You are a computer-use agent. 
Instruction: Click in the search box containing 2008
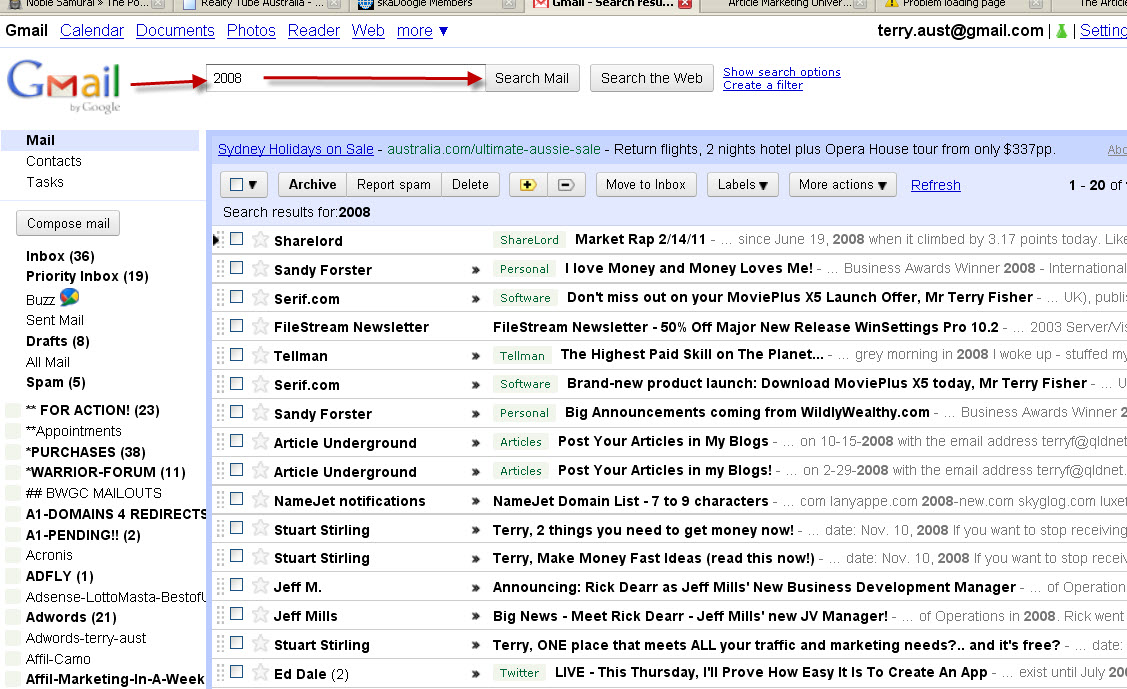tap(344, 78)
